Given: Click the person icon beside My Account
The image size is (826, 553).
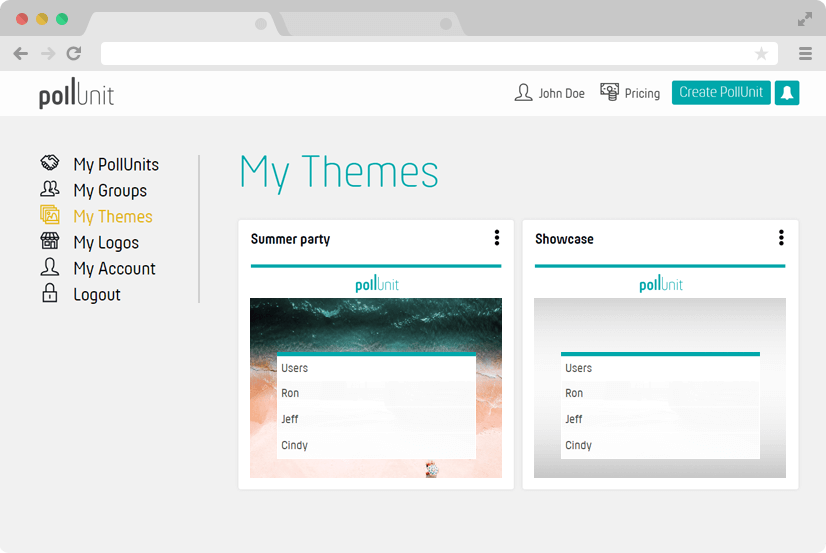Looking at the screenshot, I should (x=50, y=267).
